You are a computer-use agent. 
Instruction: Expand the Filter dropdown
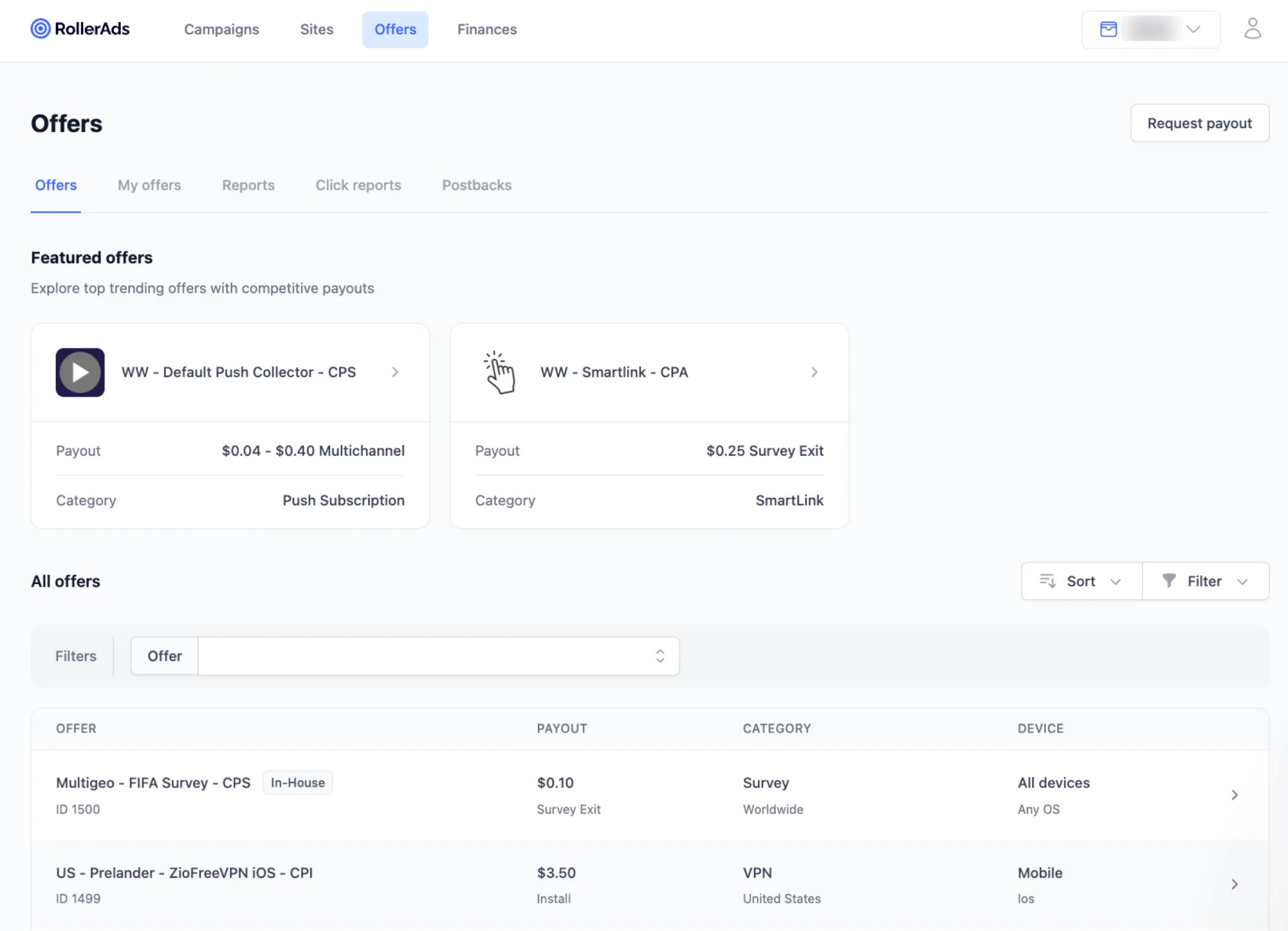[x=1206, y=581]
